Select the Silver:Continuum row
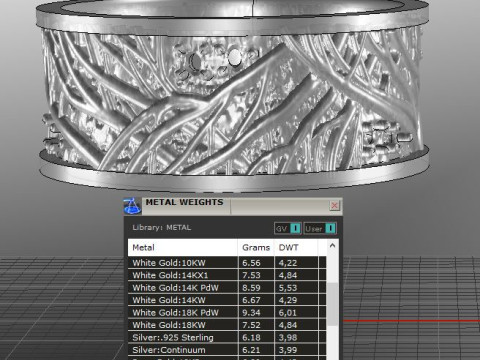 click(x=227, y=350)
